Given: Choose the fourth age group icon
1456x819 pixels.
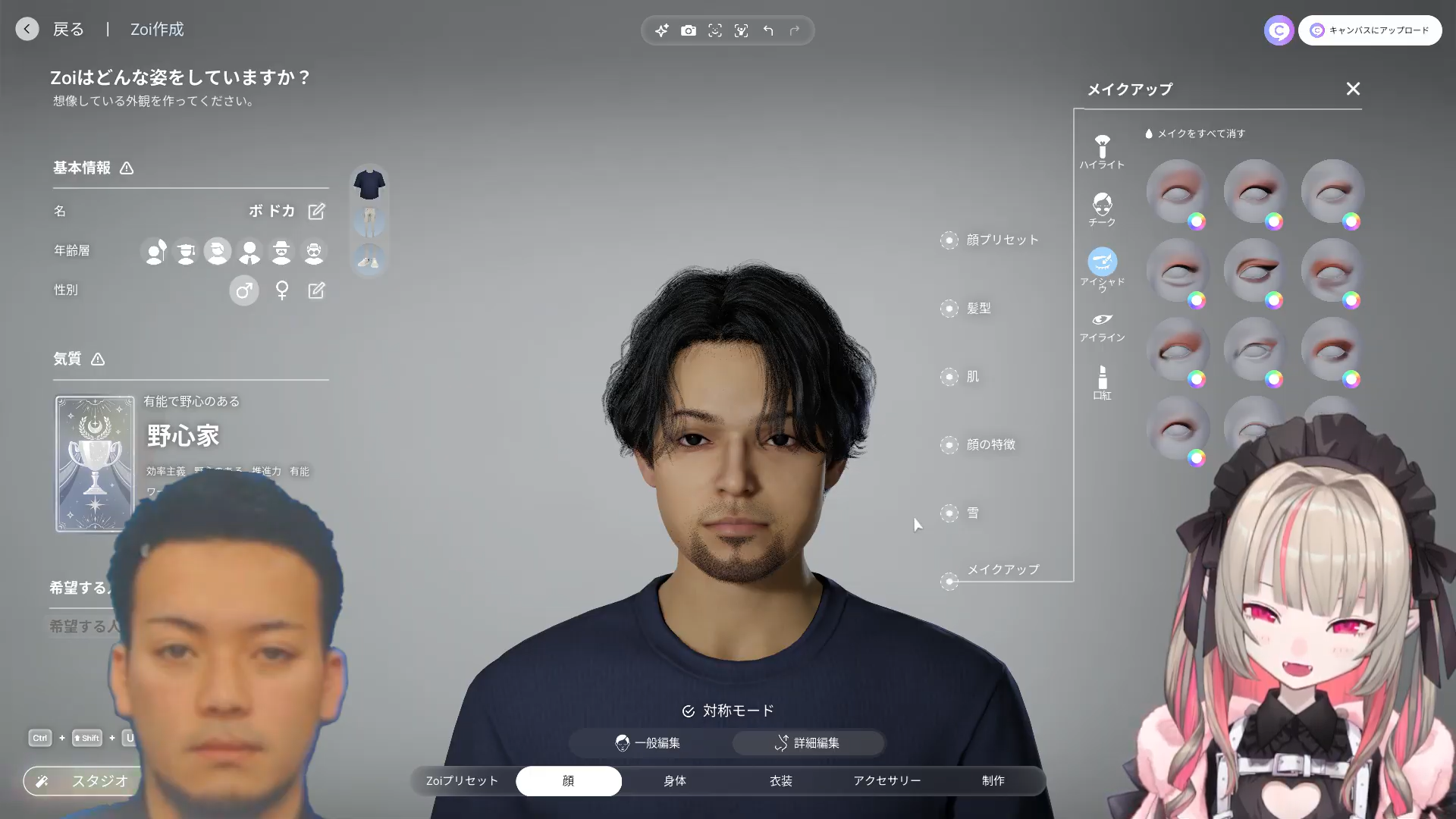Looking at the screenshot, I should 249,251.
